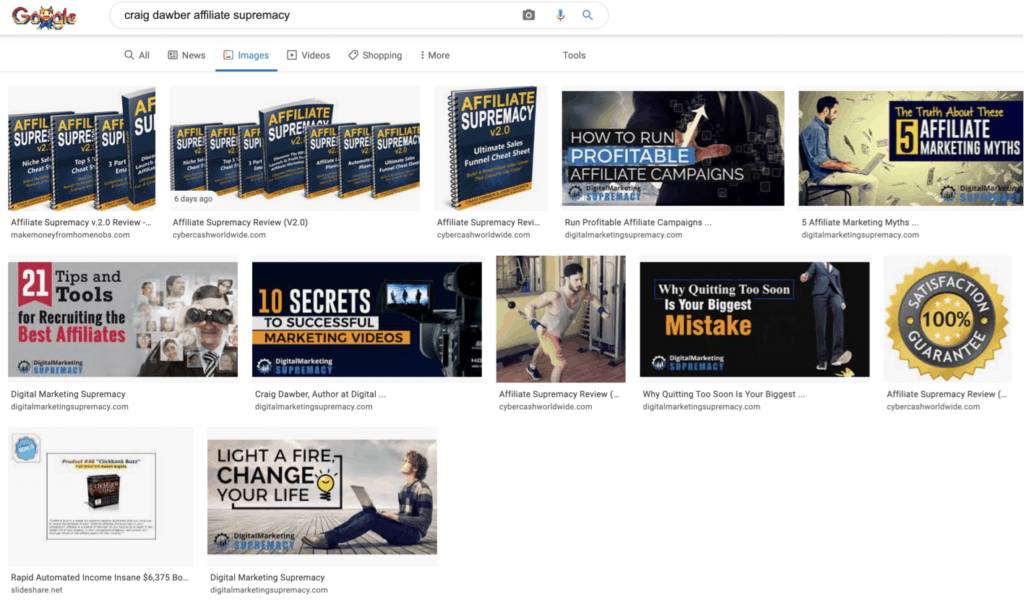Open How to Run Profitable Affiliate Campaigns image
This screenshot has width=1024, height=602.
click(x=673, y=148)
